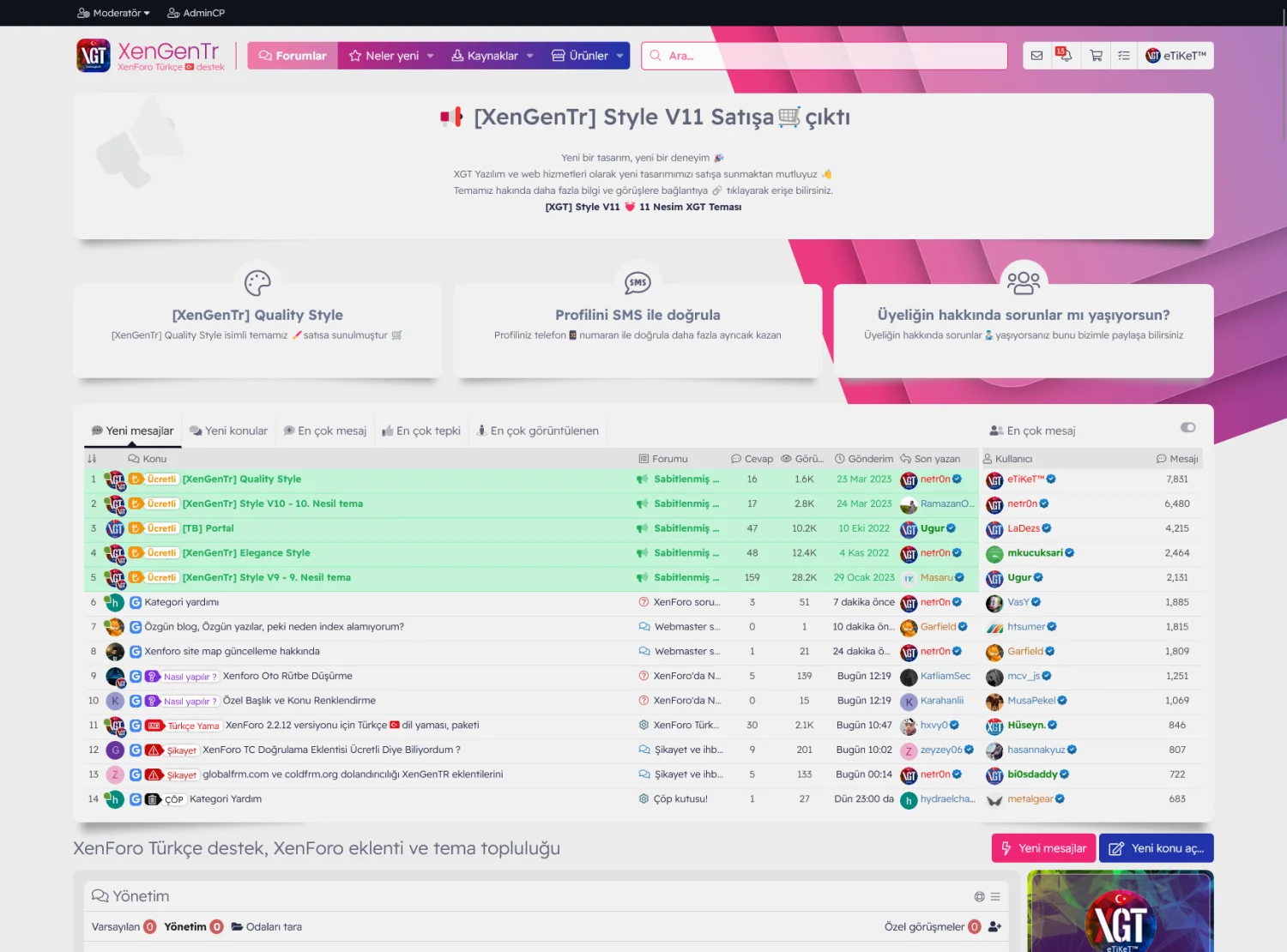1287x952 pixels.
Task: Open the eTiKeT account menu
Action: click(1175, 56)
